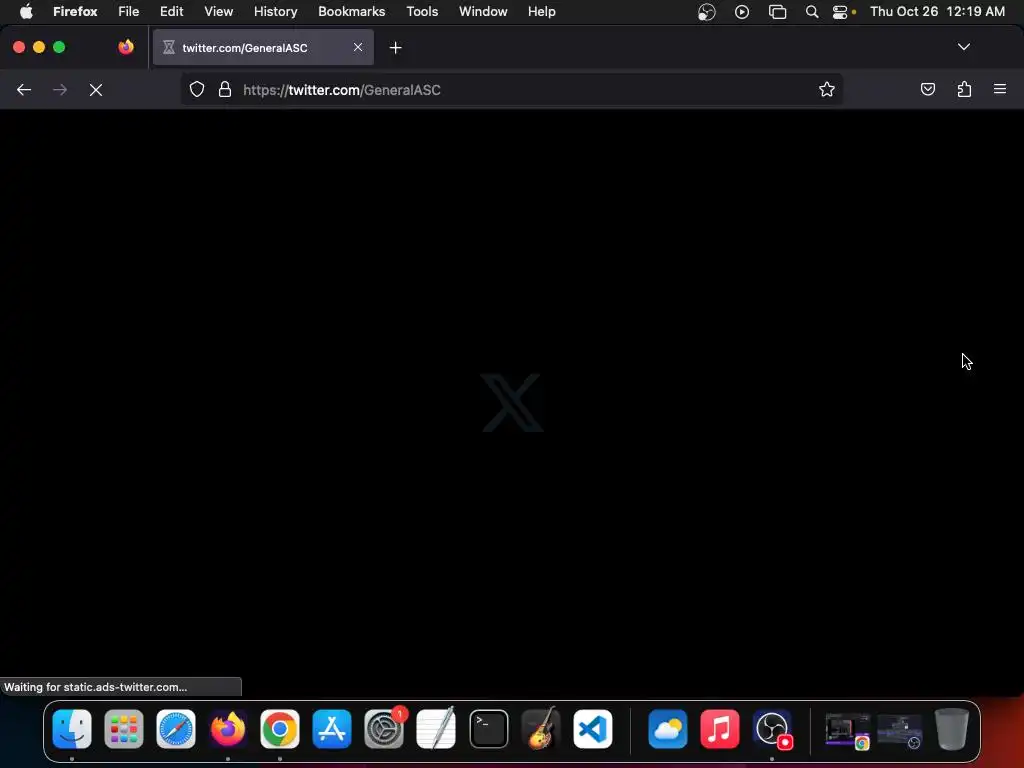Screen dimensions: 1024x768
Task: View site security lock info
Action: (225, 89)
